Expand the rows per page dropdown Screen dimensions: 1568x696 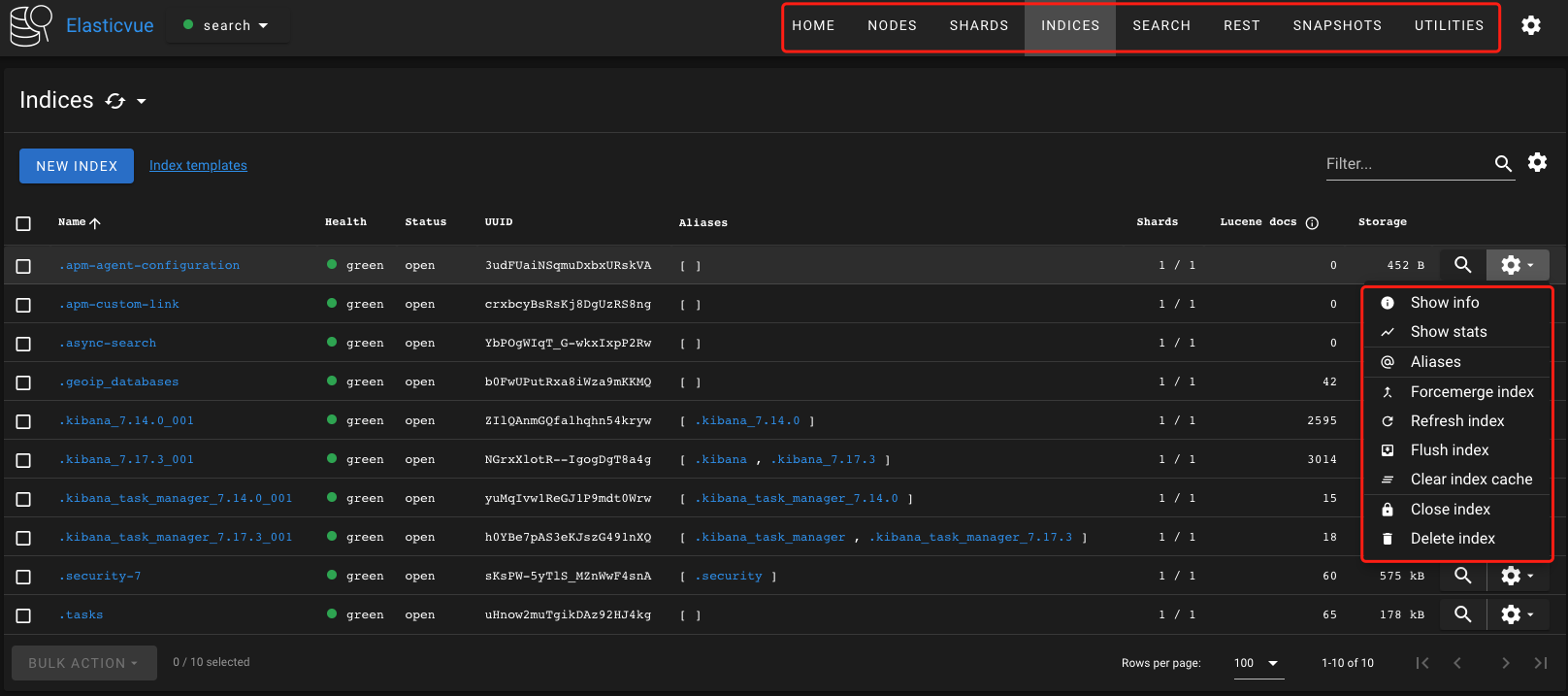coord(1258,663)
